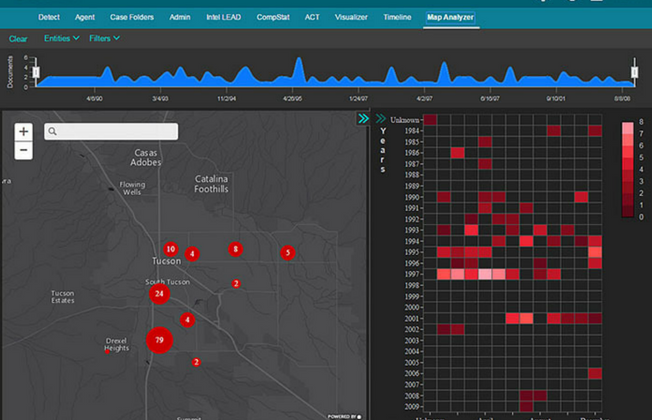Select the cluster marker labeled 10
This screenshot has width=652, height=420.
(x=170, y=249)
